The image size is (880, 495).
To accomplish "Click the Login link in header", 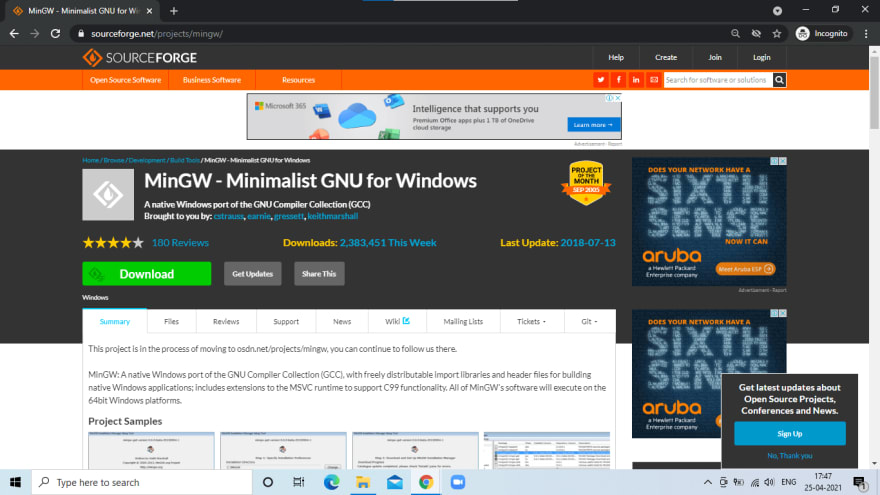I will click(x=761, y=57).
